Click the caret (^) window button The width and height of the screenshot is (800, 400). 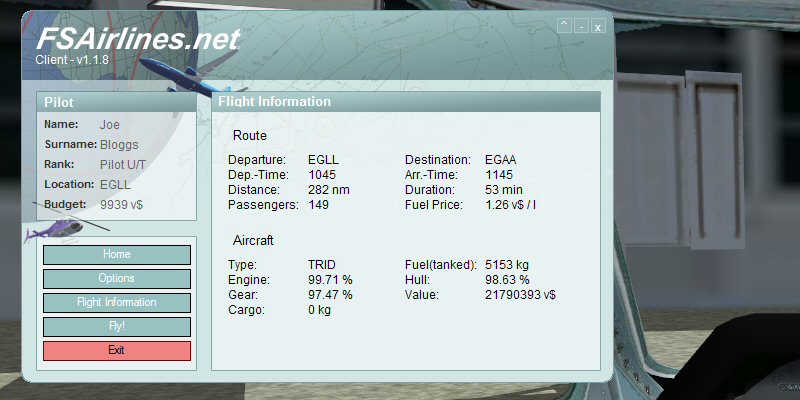(564, 26)
